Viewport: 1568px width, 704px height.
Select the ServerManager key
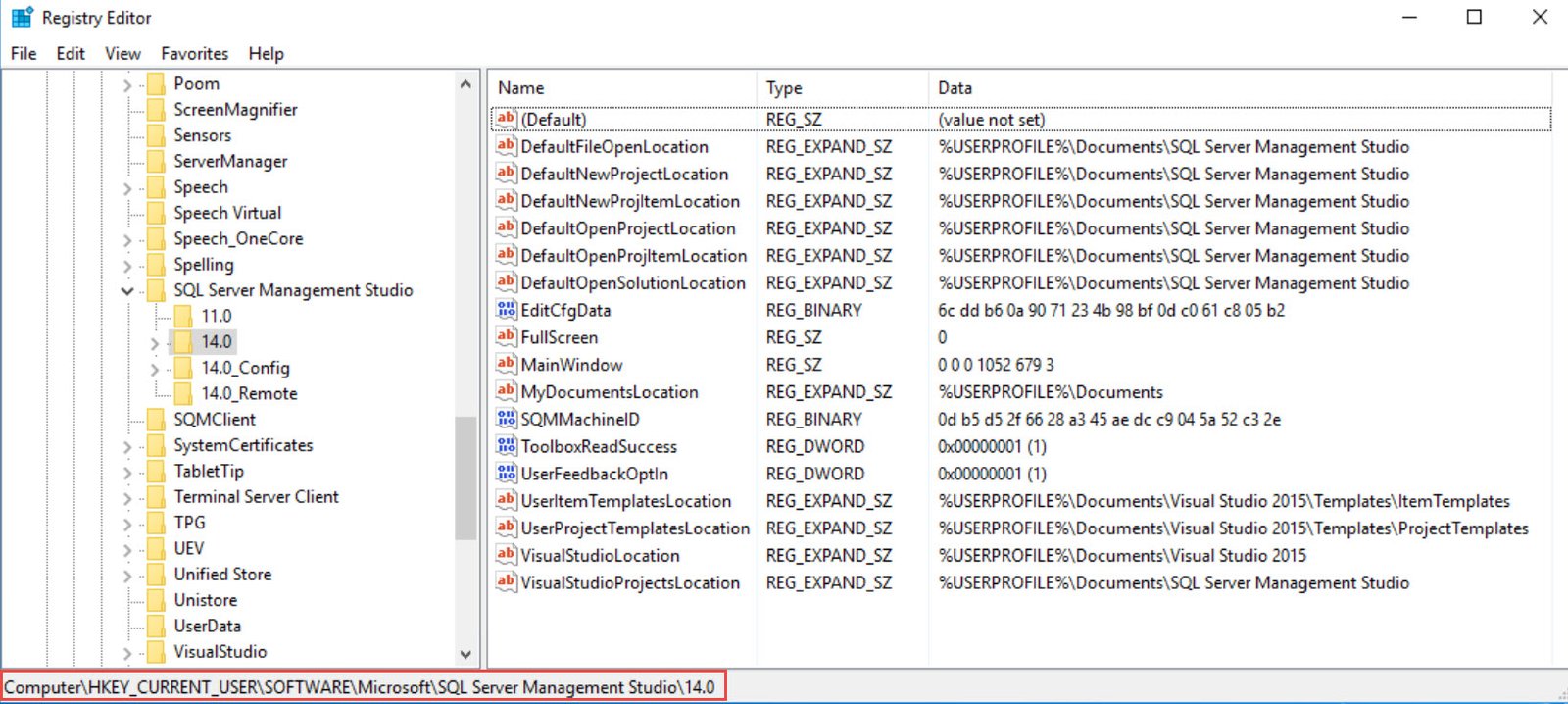click(x=230, y=161)
